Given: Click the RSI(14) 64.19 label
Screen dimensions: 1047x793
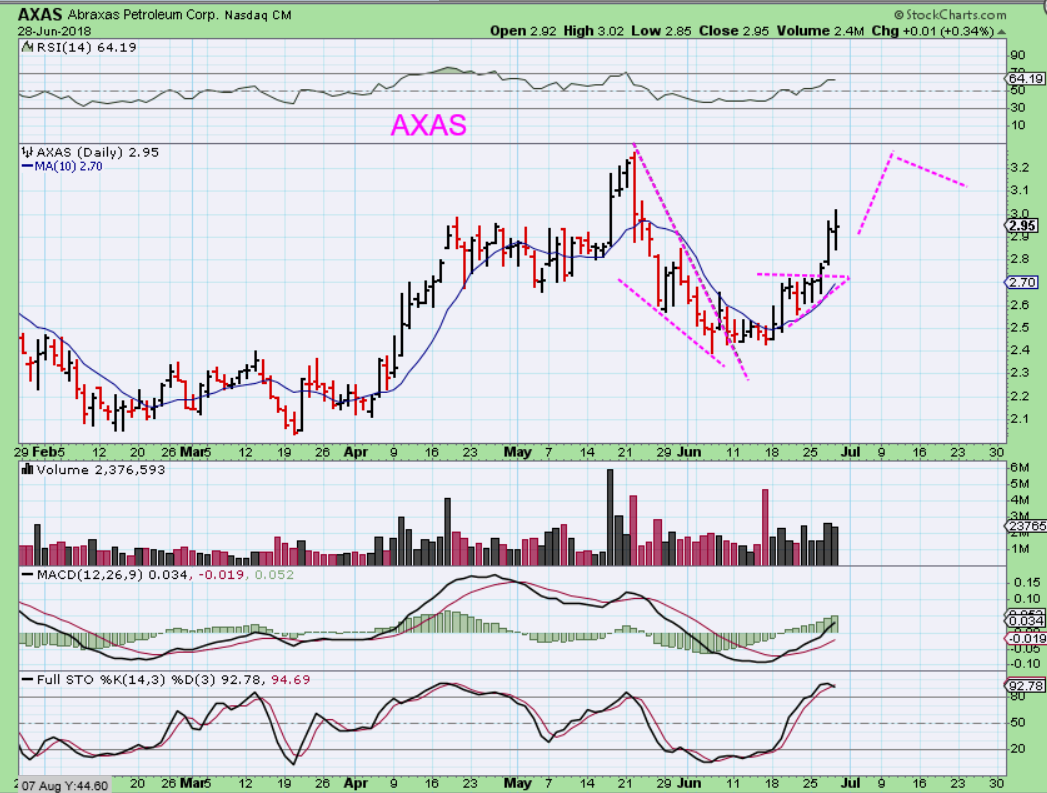Looking at the screenshot, I should 86,47.
